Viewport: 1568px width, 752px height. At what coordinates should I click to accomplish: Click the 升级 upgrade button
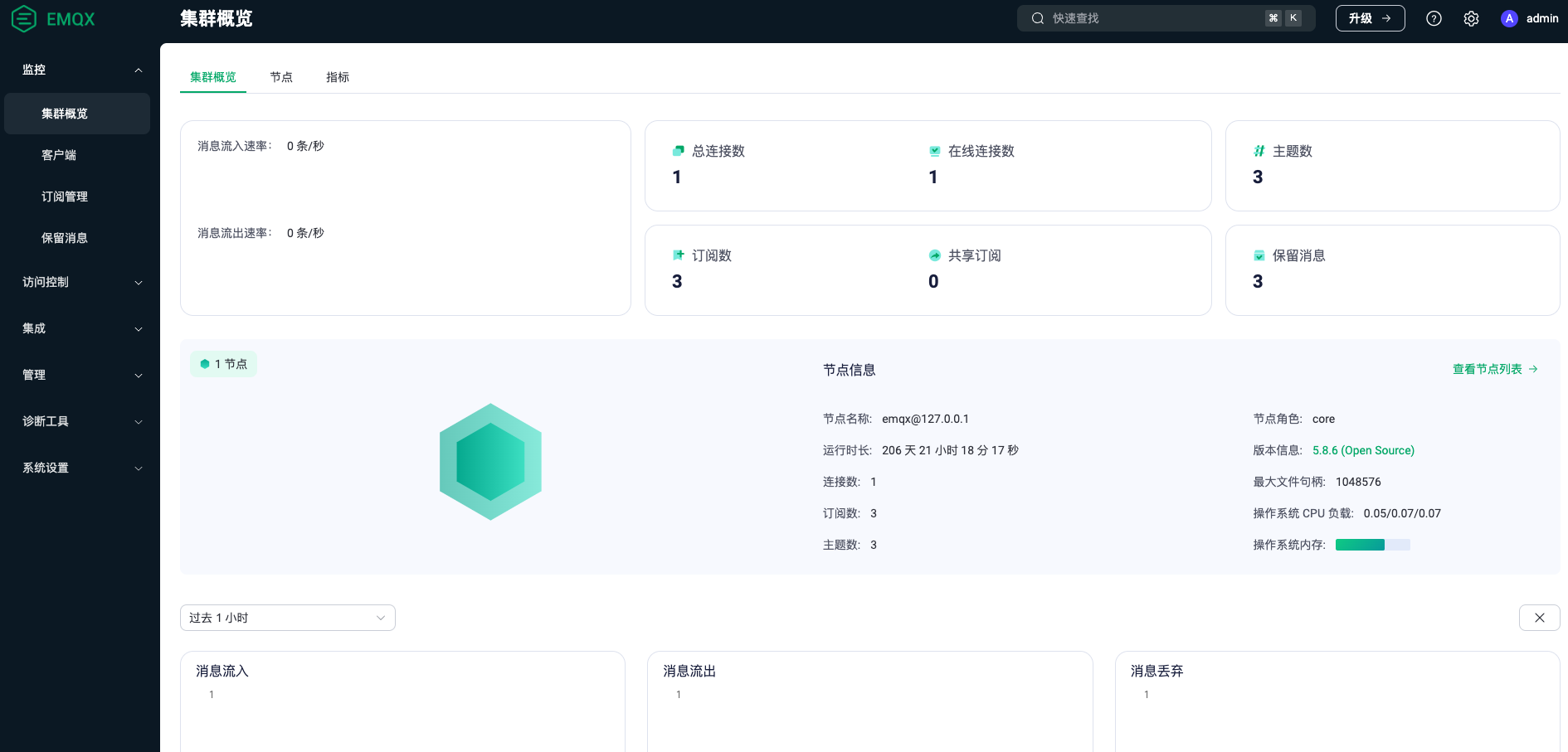point(1370,18)
